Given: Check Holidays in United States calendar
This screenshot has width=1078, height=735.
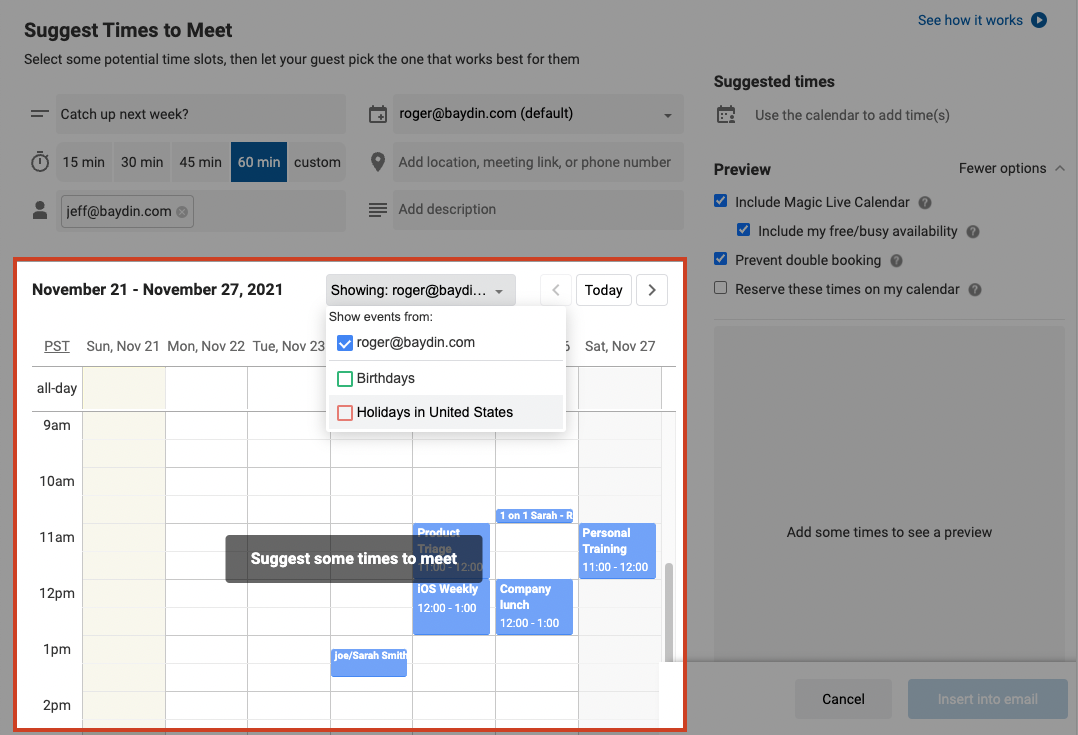Looking at the screenshot, I should pyautogui.click(x=344, y=413).
